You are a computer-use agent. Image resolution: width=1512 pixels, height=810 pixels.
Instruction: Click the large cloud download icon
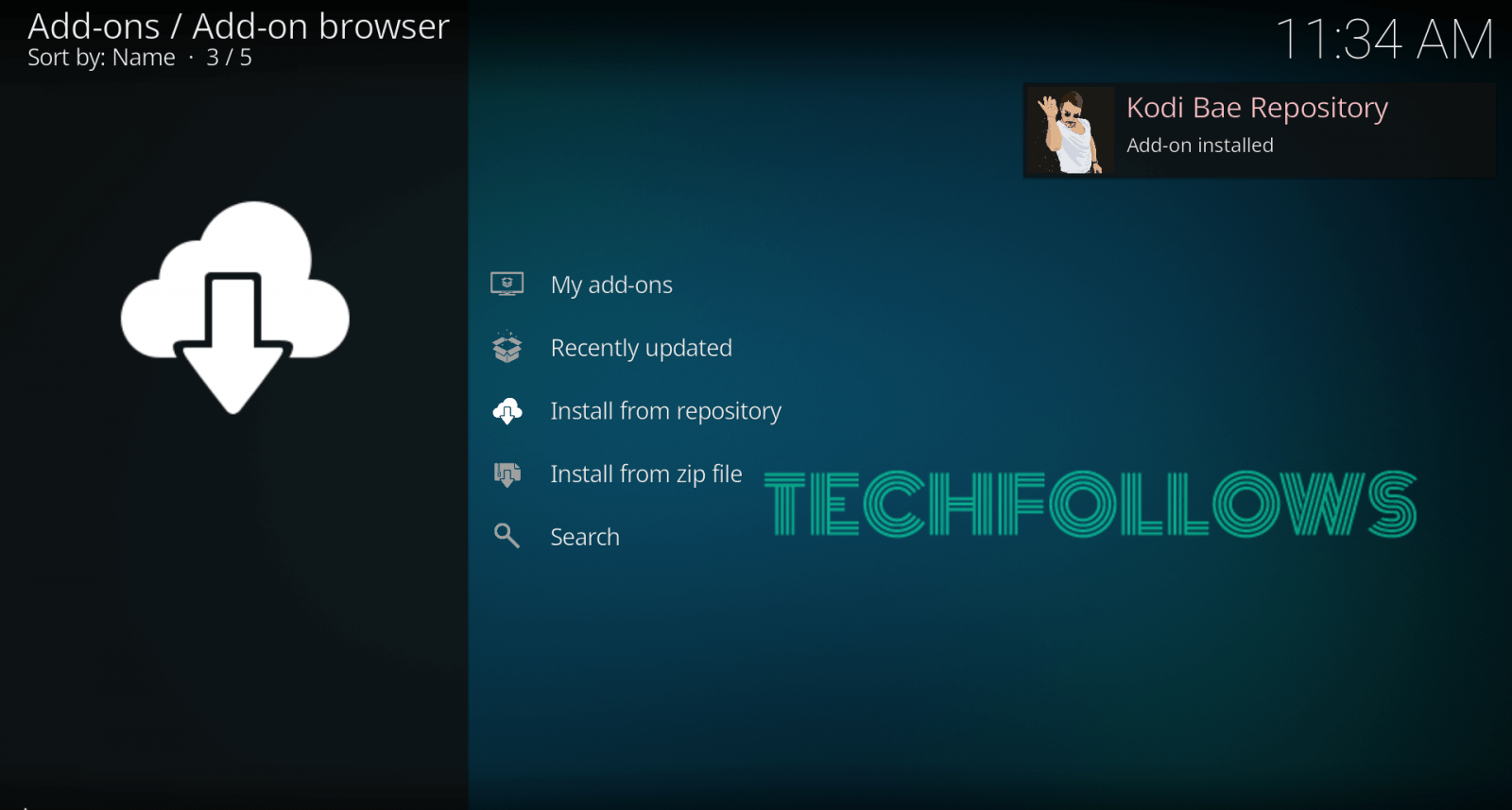(234, 307)
